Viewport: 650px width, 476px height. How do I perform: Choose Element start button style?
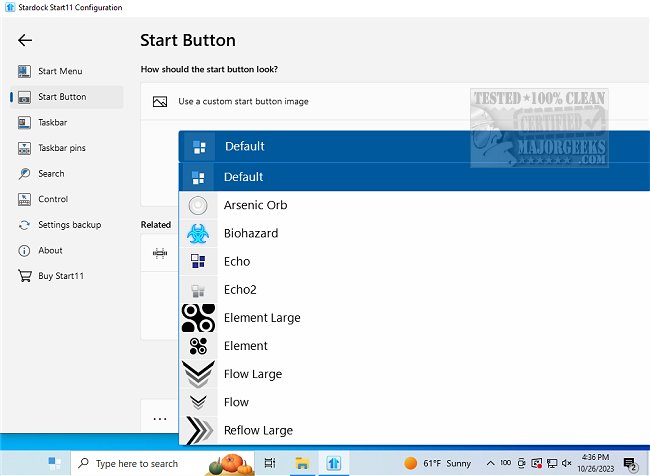click(414, 346)
